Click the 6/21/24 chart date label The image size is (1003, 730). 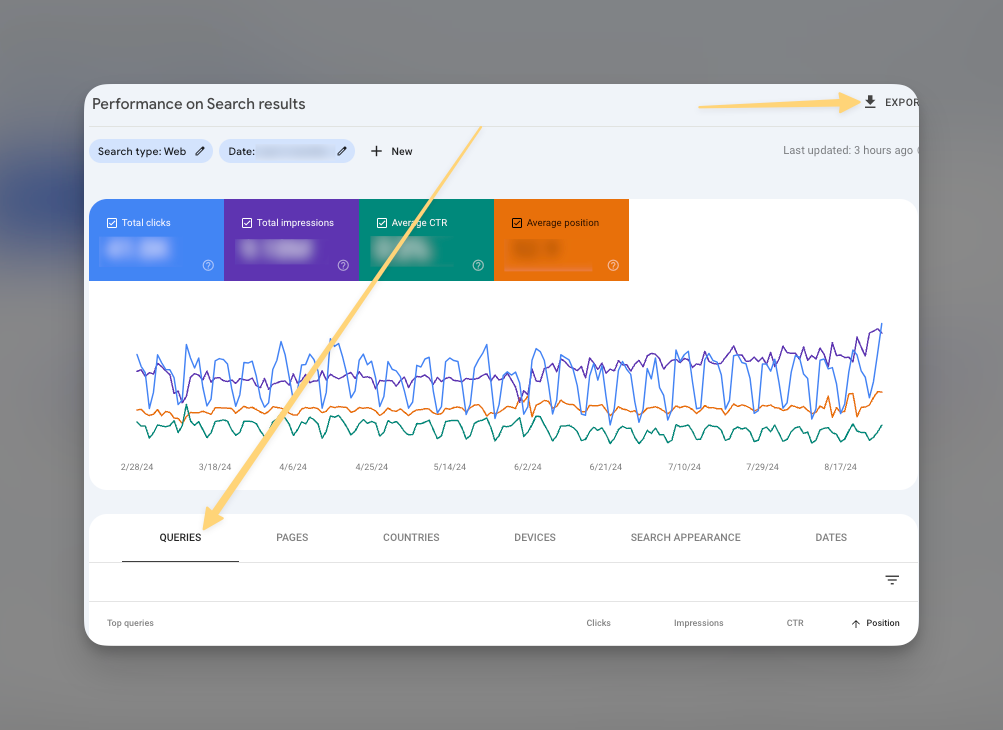(x=606, y=467)
